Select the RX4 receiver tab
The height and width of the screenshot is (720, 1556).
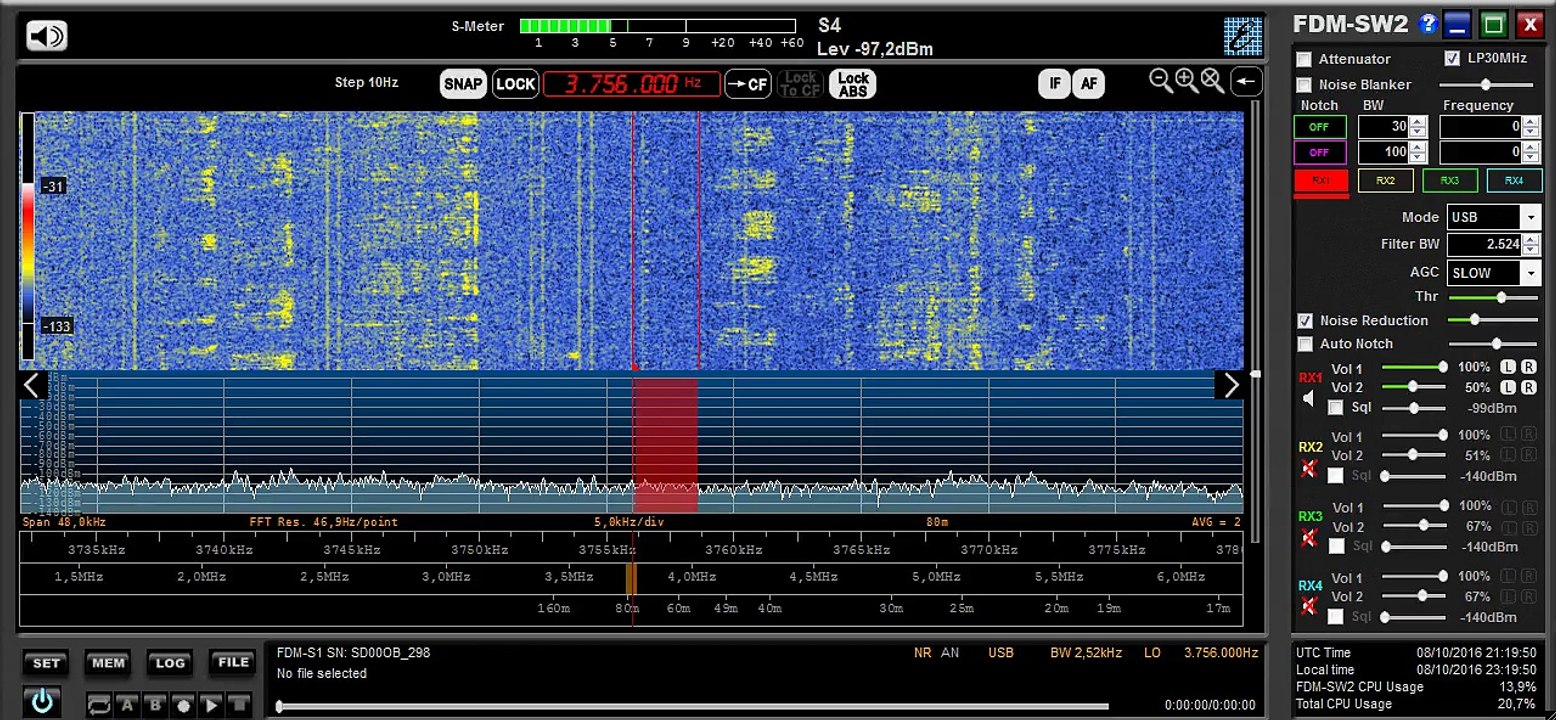coord(1514,181)
